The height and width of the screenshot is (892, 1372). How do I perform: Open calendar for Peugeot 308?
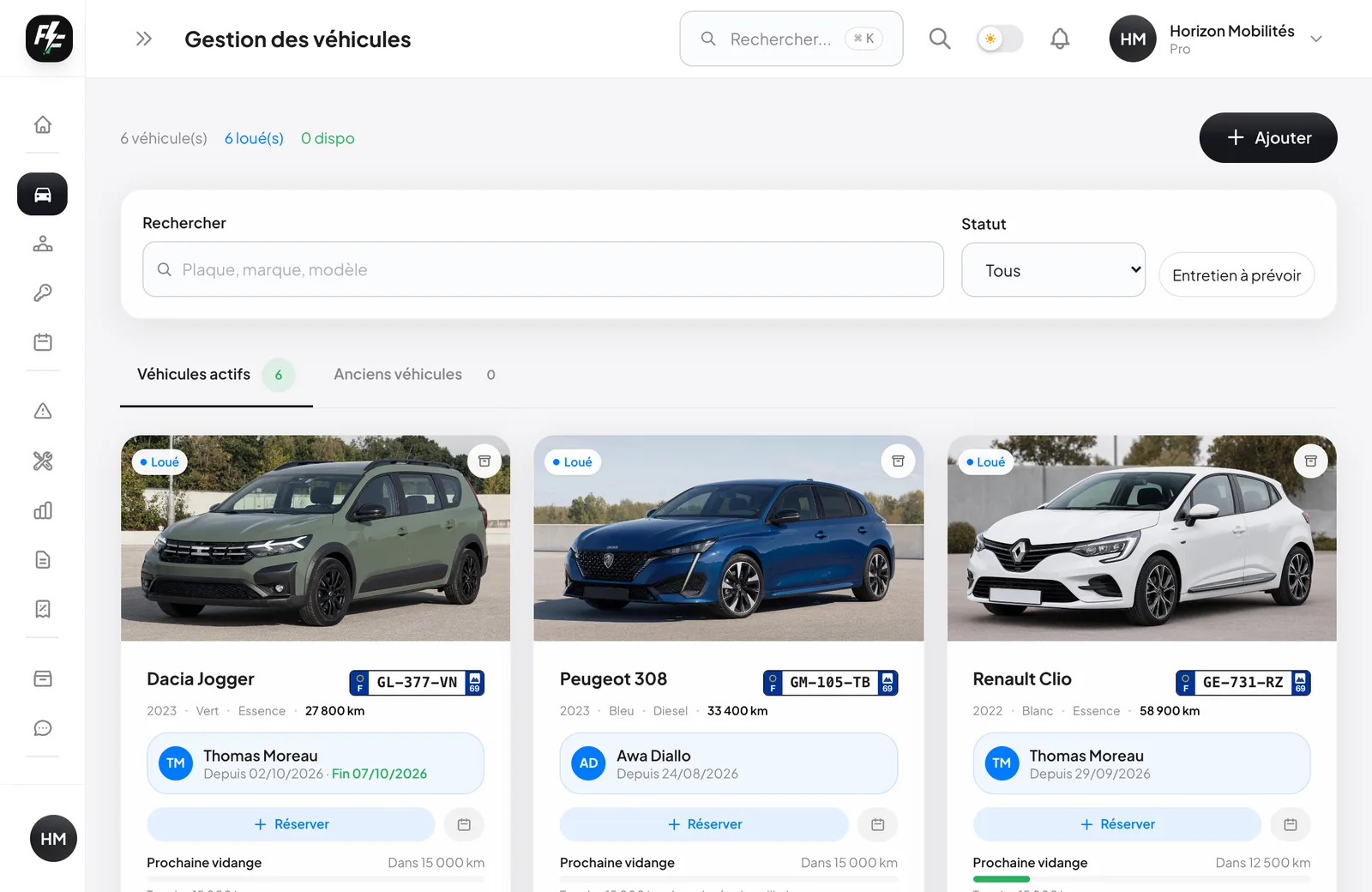click(x=877, y=824)
